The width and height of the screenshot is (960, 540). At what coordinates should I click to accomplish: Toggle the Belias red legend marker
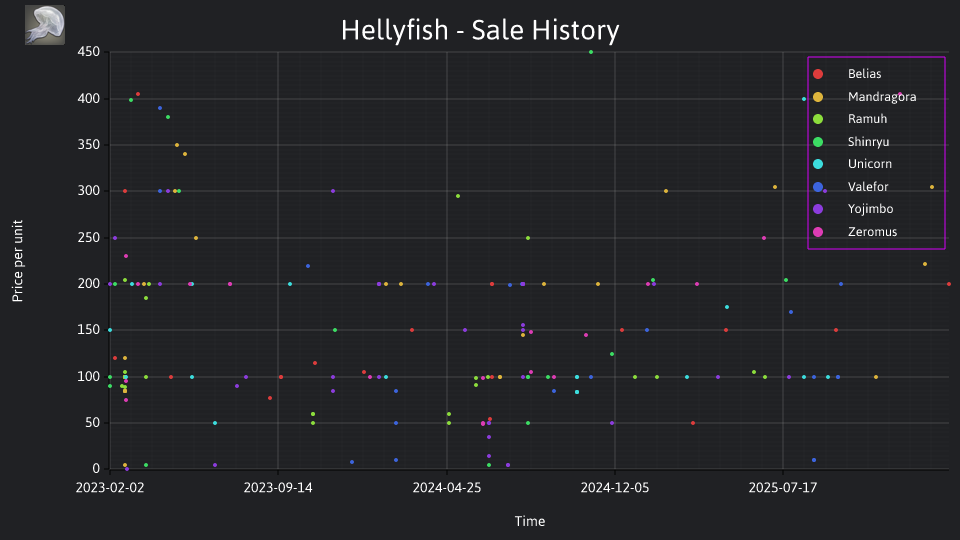pos(818,74)
